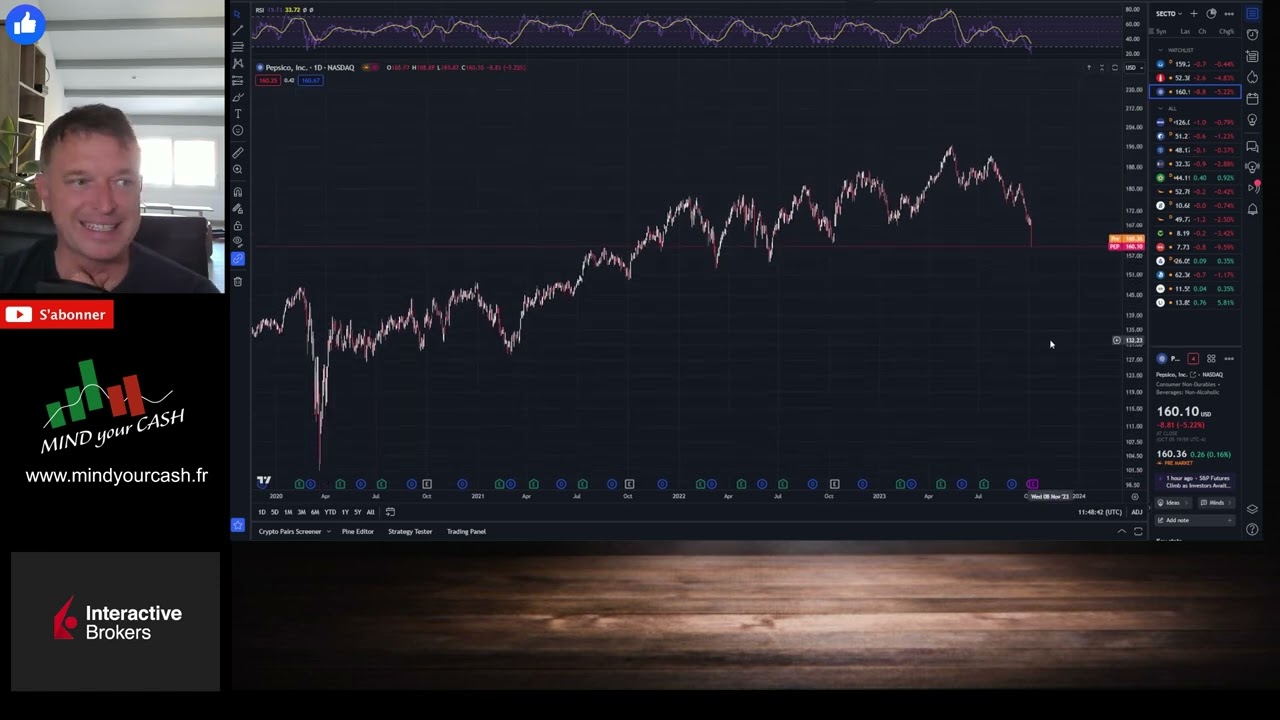Open the emoji icons tool
The width and height of the screenshot is (1280, 720).
click(x=237, y=131)
